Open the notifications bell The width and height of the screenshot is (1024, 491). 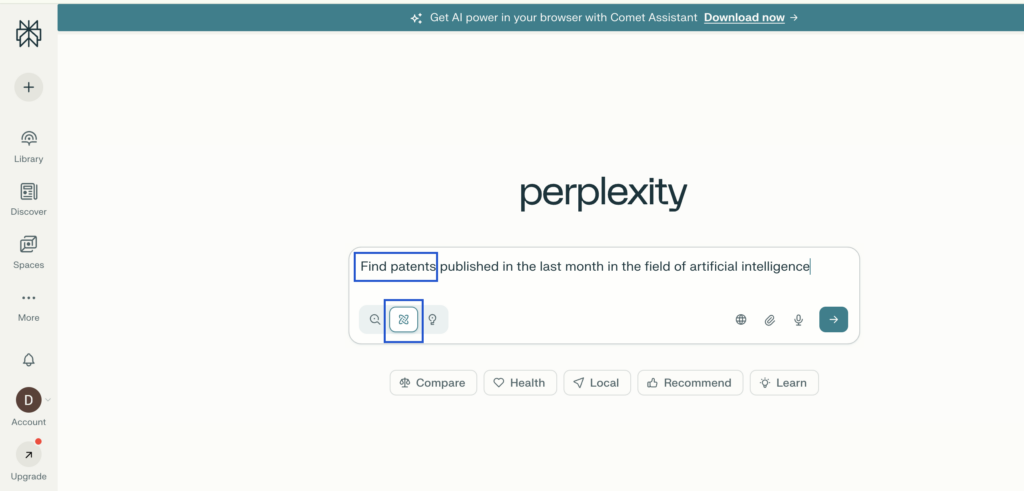(x=28, y=360)
